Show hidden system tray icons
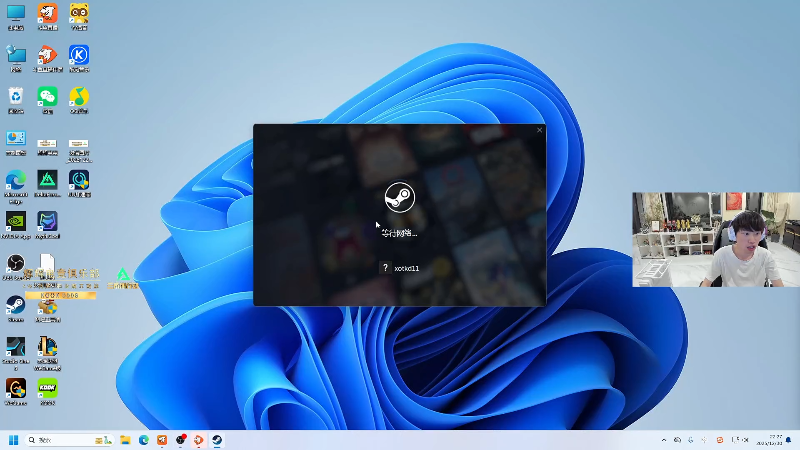The image size is (800, 450). 664,440
